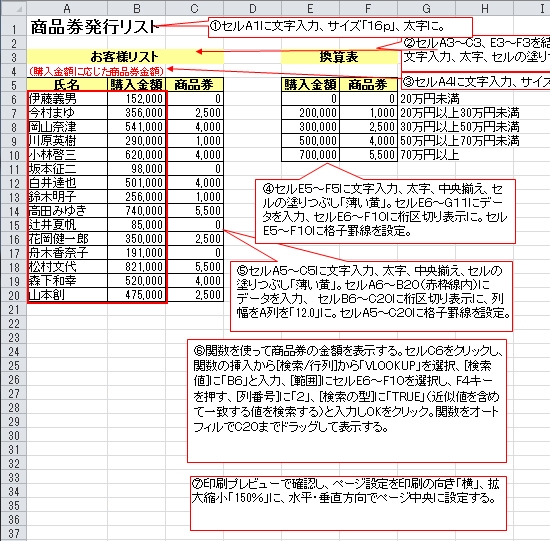Click name cell 岡山奈津
Viewport: 550px width, 541px height.
pyautogui.click(x=67, y=127)
